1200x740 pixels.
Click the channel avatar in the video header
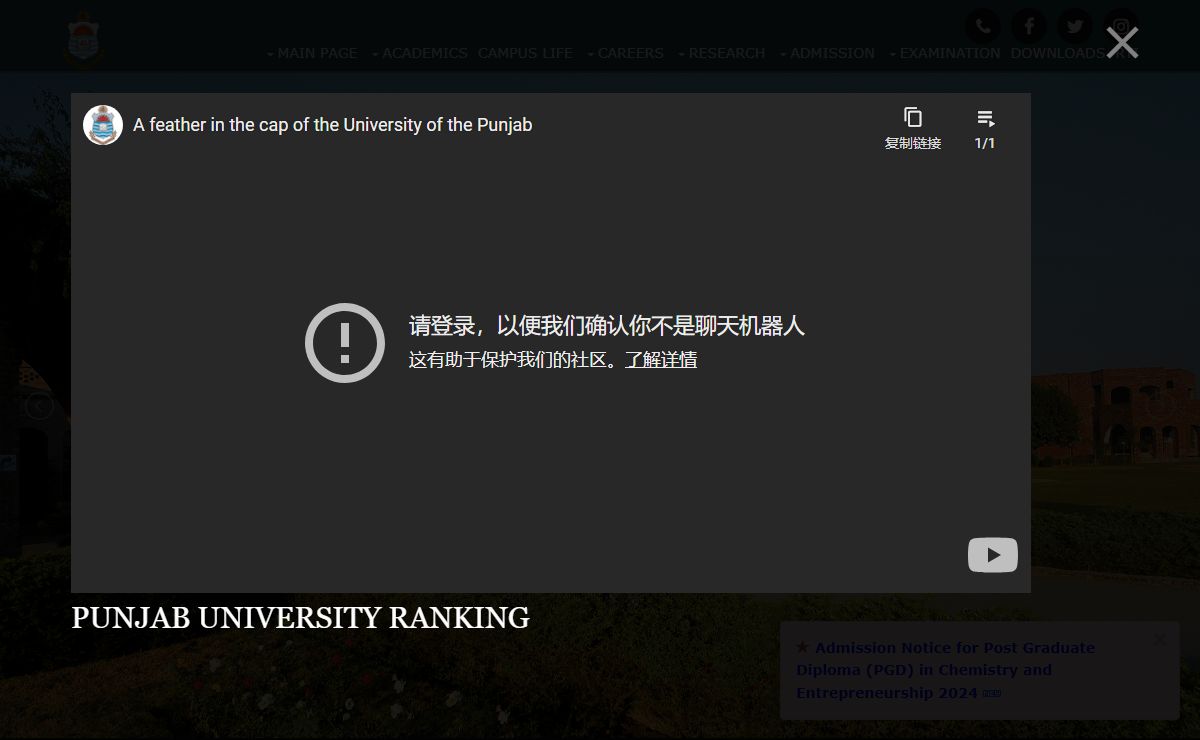[103, 125]
